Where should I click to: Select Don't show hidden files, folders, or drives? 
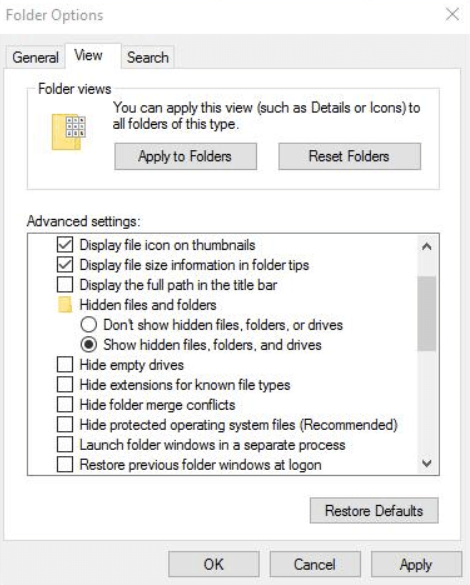(89, 325)
